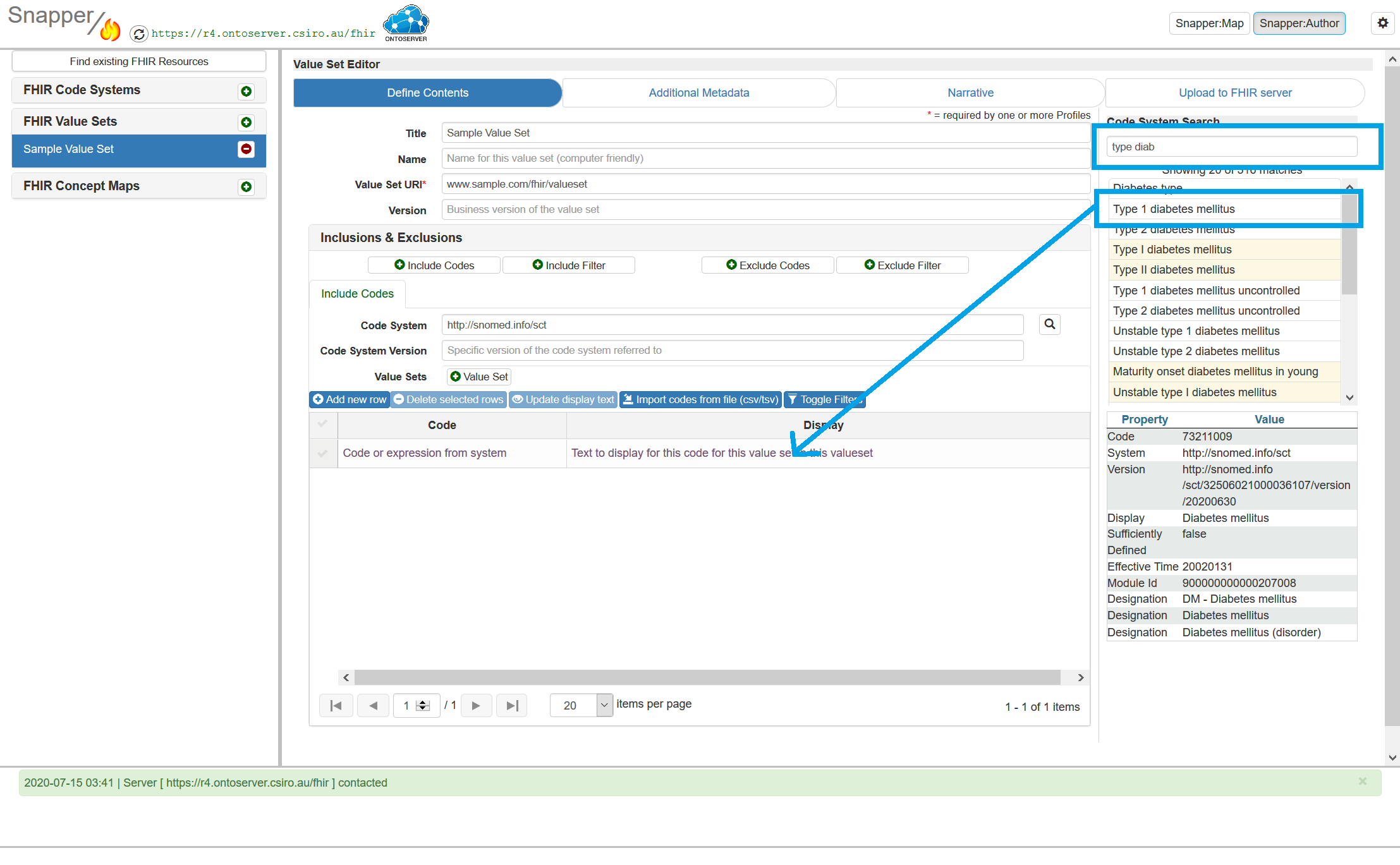Select Type 1 diabetes mellitus uncontrolled

click(x=1225, y=291)
